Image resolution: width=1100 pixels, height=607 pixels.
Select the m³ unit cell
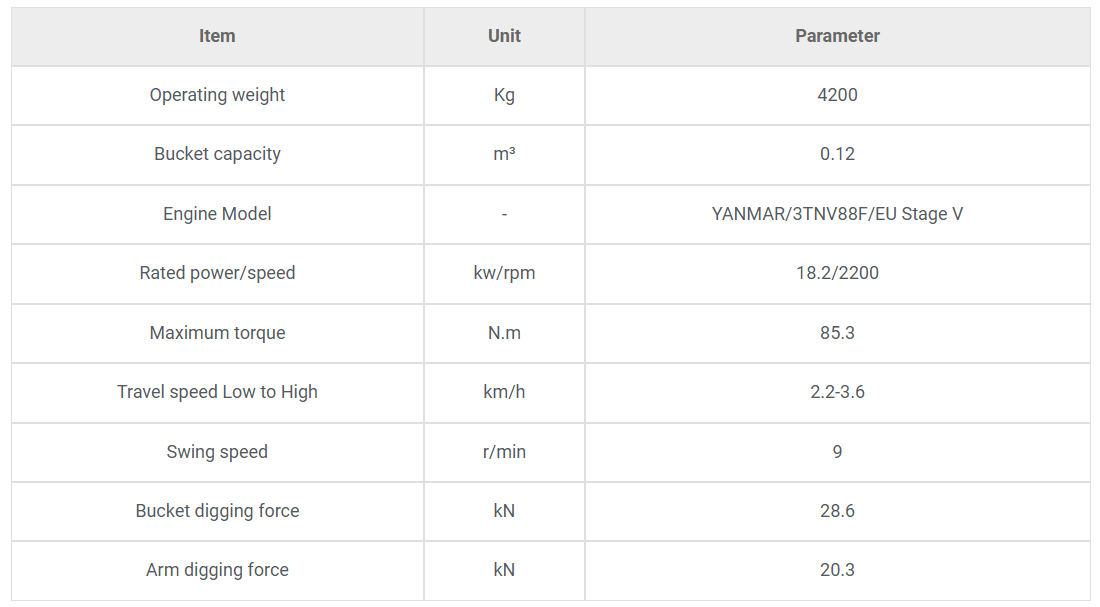[504, 154]
